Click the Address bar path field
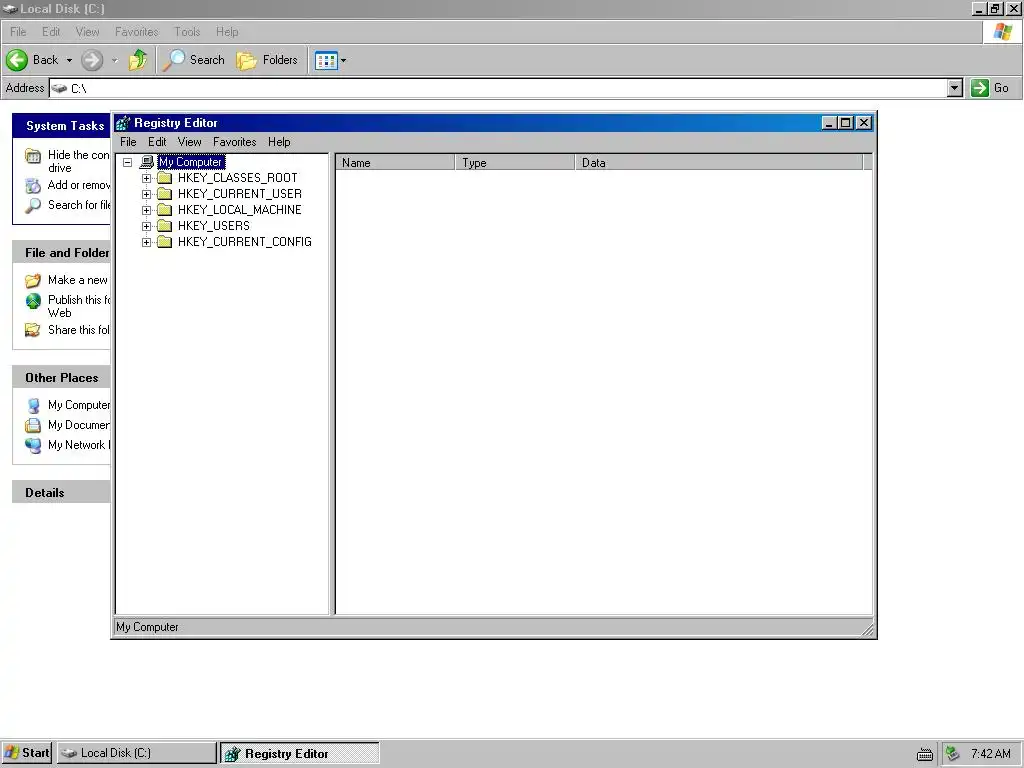 click(x=498, y=88)
